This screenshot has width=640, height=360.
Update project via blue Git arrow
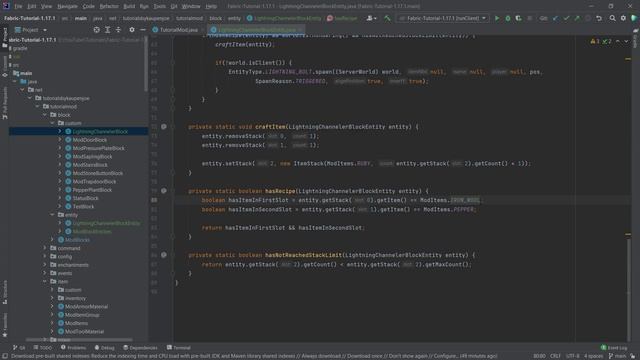[555, 18]
